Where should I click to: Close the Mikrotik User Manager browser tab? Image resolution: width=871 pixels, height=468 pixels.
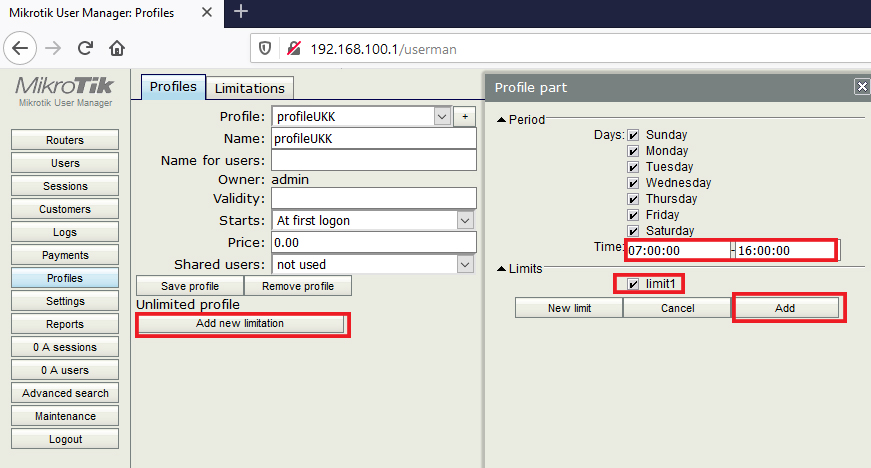click(x=207, y=12)
